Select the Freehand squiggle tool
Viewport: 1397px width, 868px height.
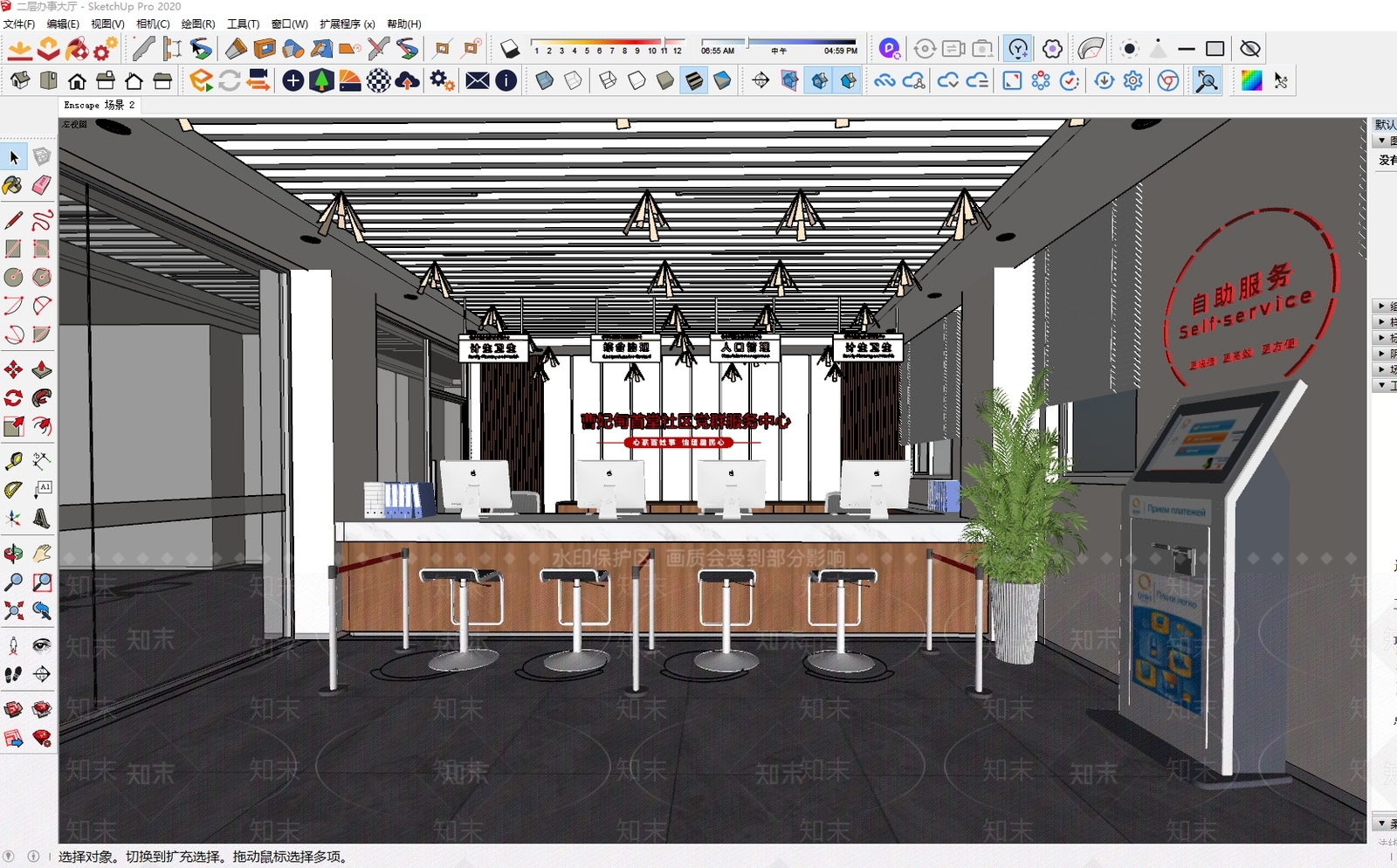[x=42, y=220]
